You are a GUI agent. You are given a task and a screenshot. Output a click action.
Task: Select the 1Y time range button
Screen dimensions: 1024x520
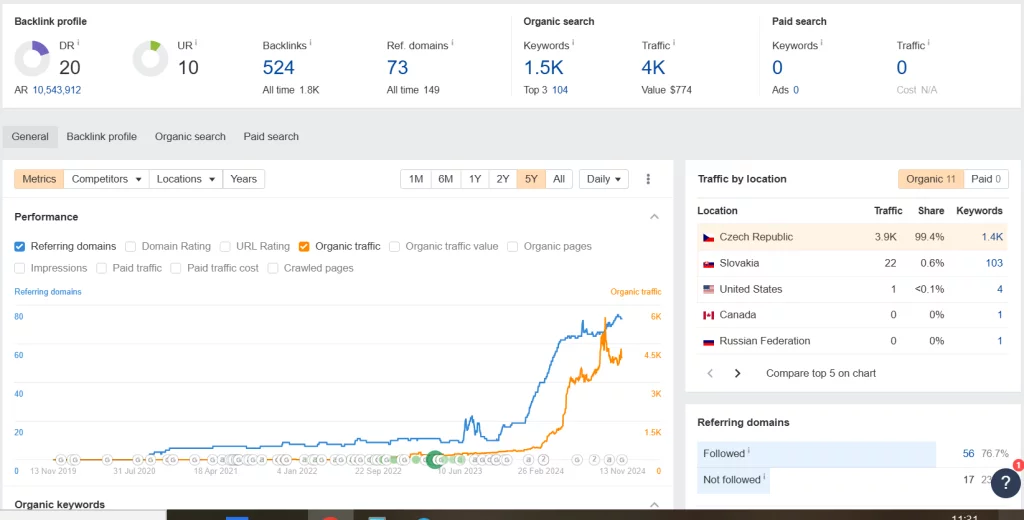coord(475,179)
